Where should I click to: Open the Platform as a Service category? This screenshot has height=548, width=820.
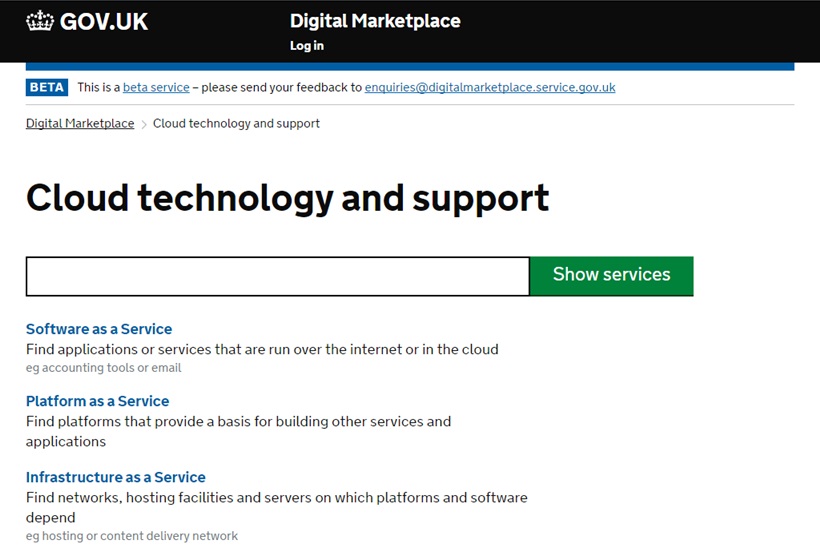97,401
